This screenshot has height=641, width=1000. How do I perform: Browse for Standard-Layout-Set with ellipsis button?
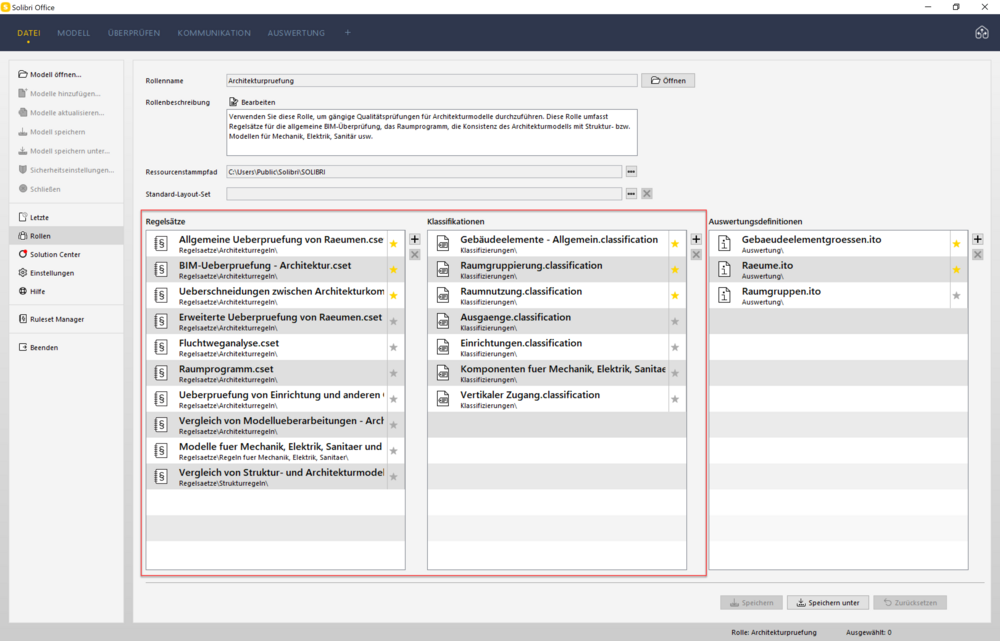coord(631,193)
